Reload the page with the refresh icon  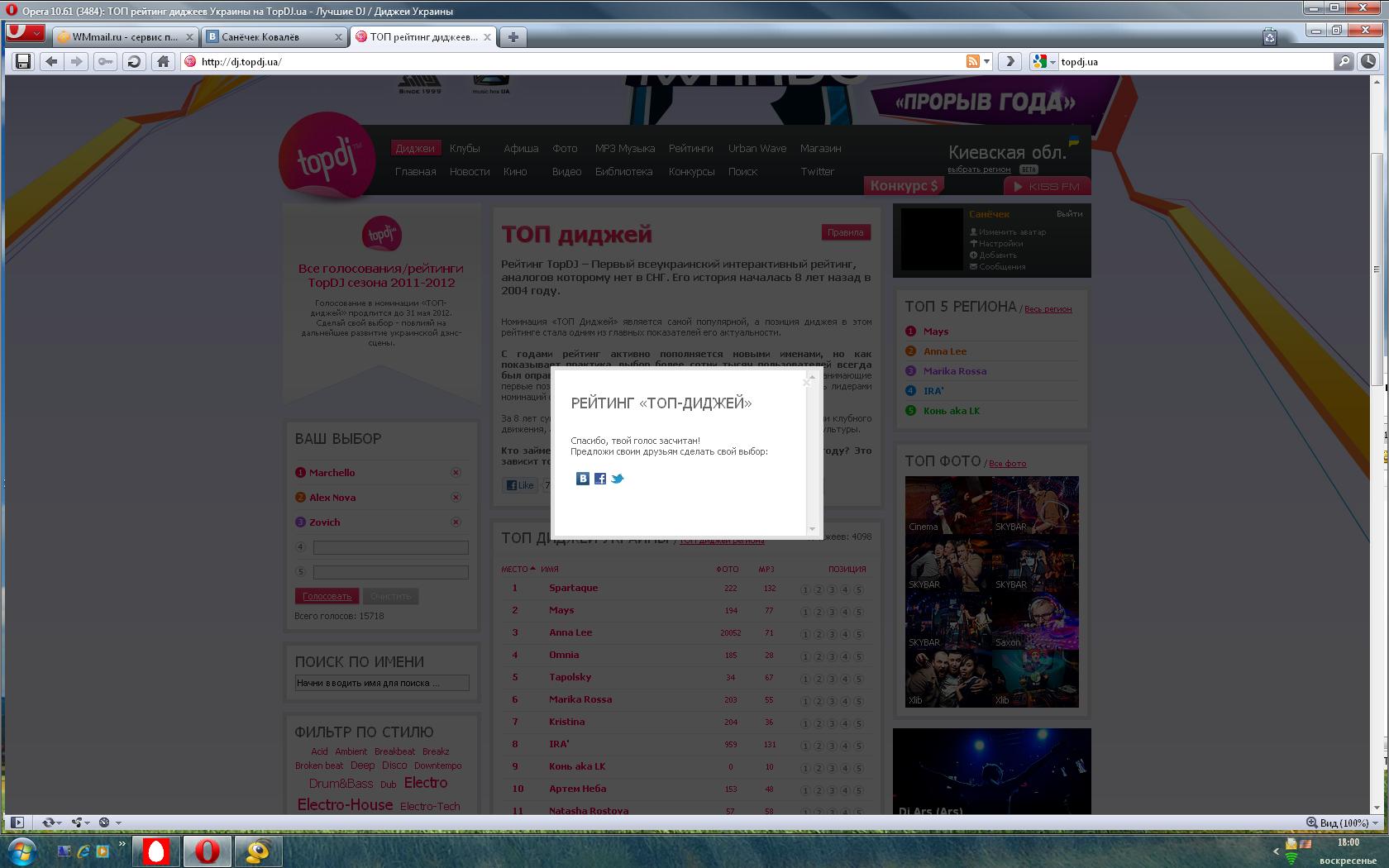coord(134,61)
